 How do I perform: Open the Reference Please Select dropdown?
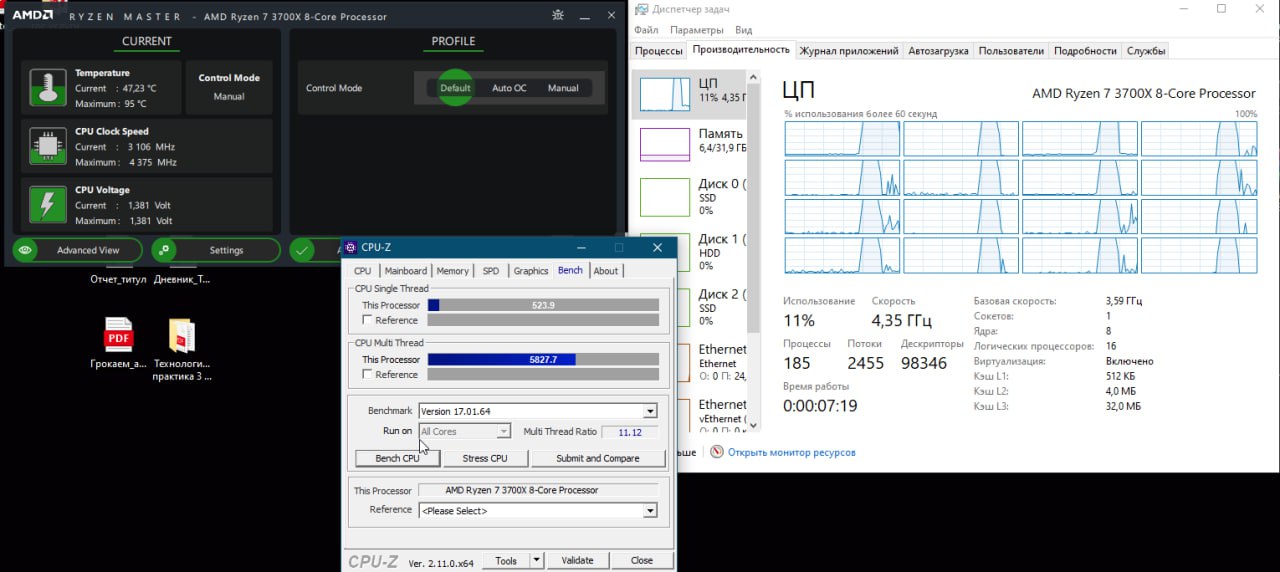(650, 510)
